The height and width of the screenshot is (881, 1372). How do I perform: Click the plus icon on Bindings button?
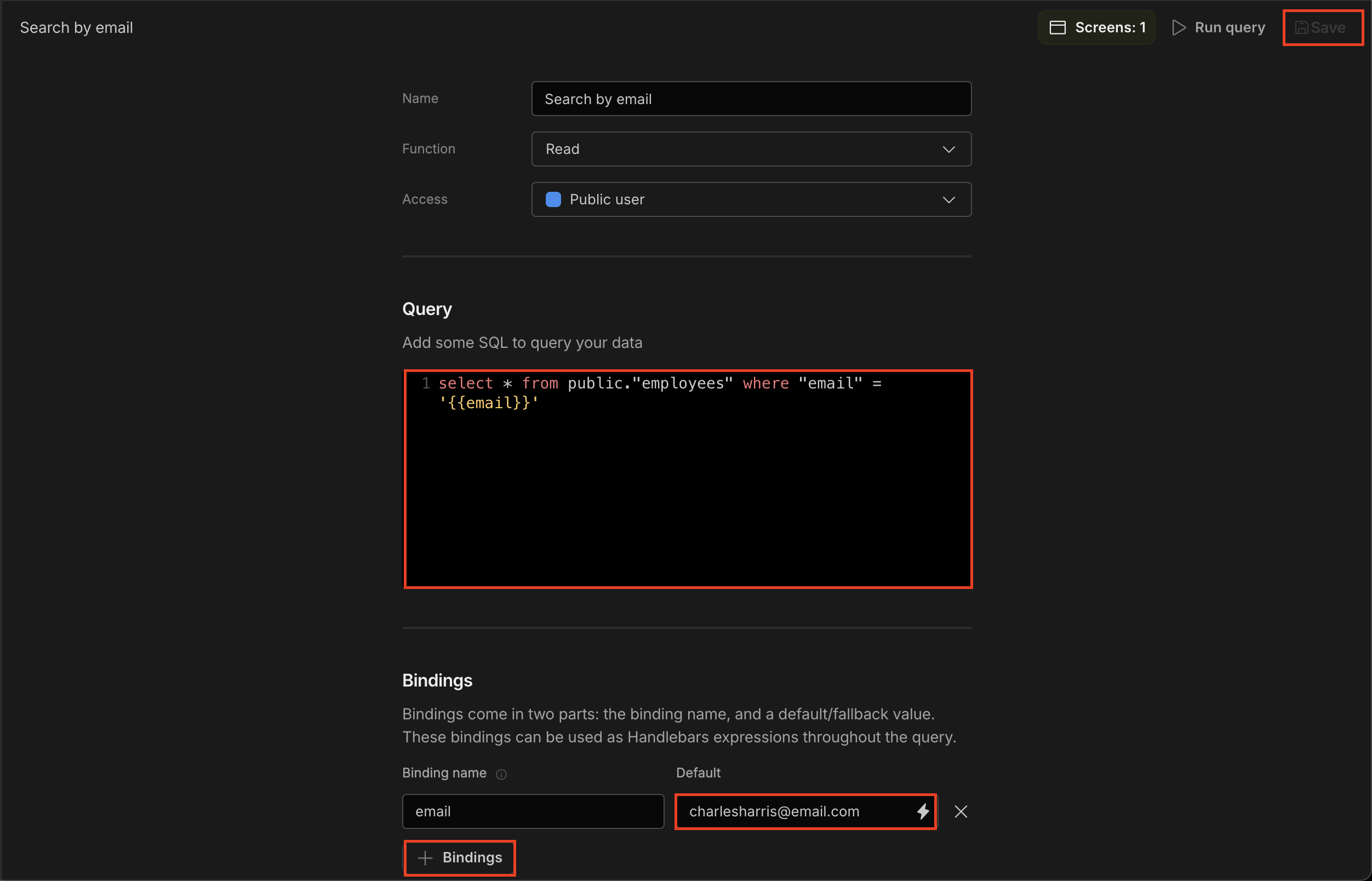[425, 857]
